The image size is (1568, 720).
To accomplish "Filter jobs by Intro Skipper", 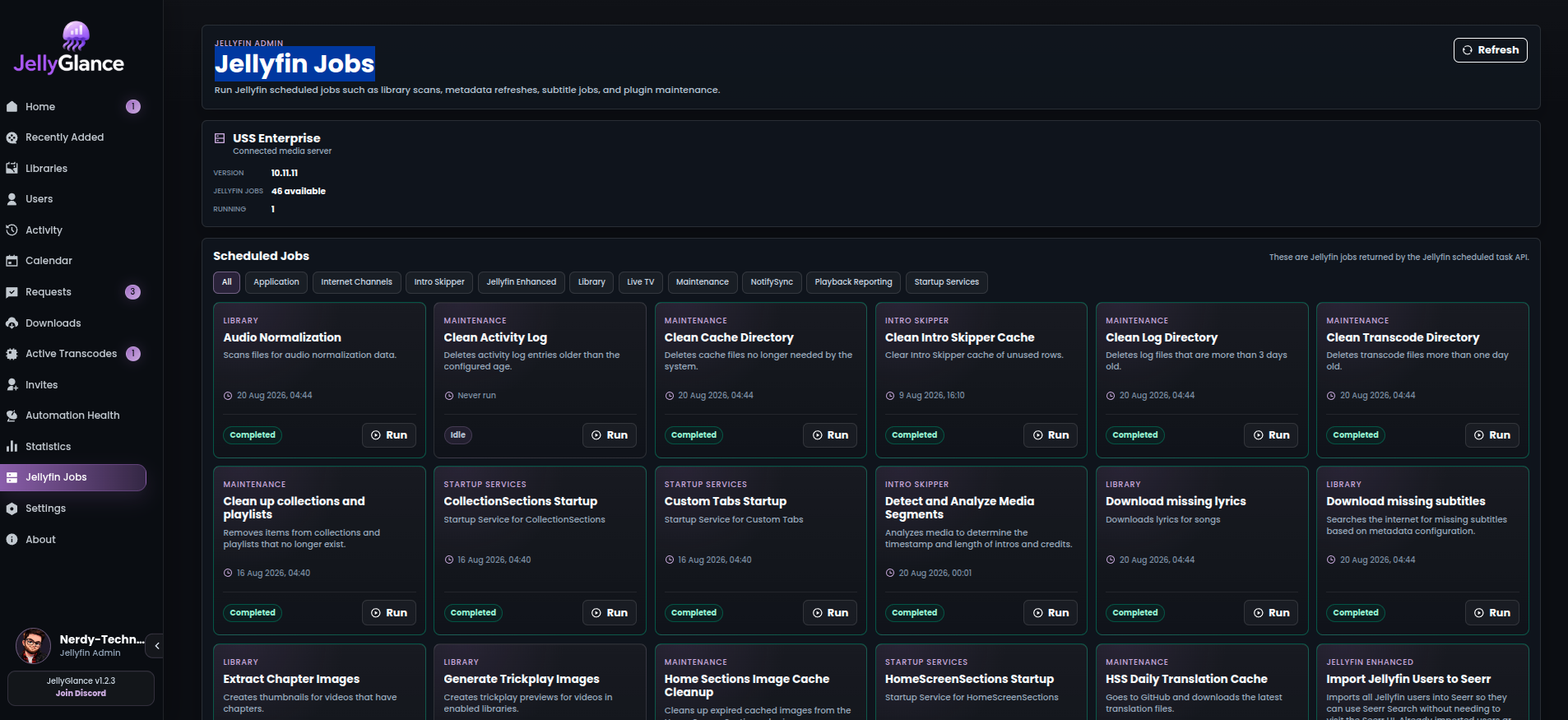I will point(439,282).
